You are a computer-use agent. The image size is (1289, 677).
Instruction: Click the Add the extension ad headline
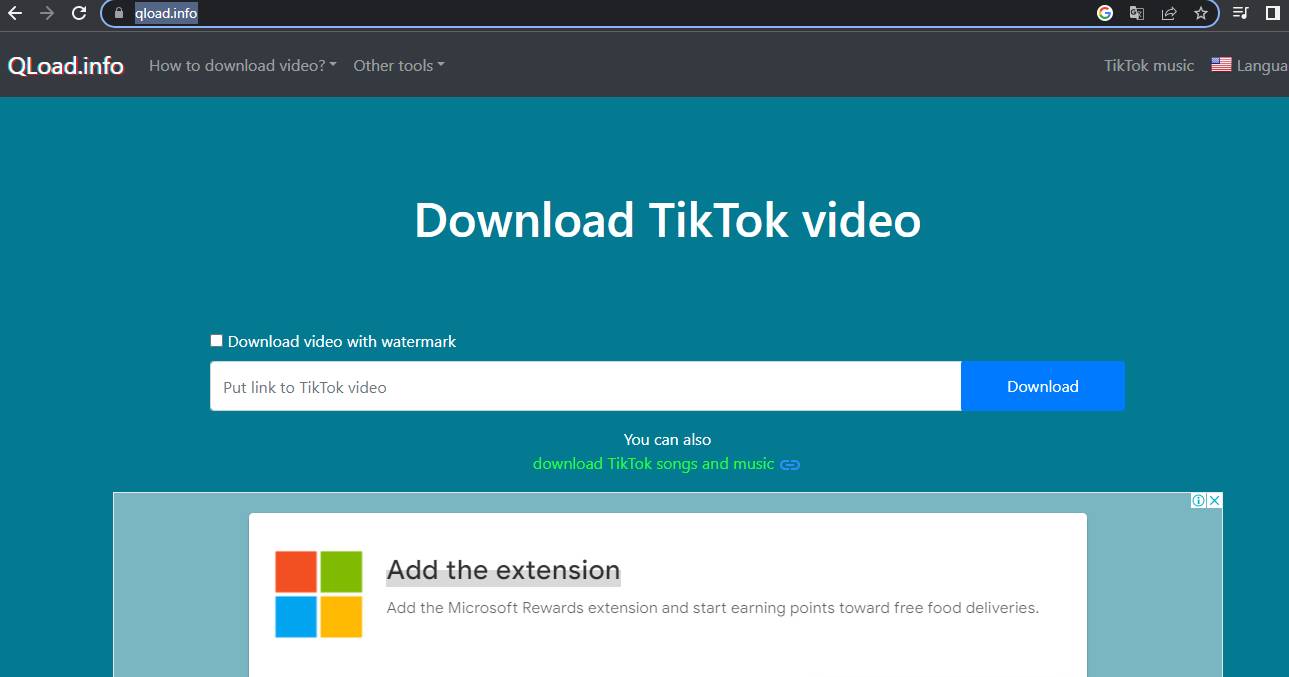pyautogui.click(x=503, y=570)
